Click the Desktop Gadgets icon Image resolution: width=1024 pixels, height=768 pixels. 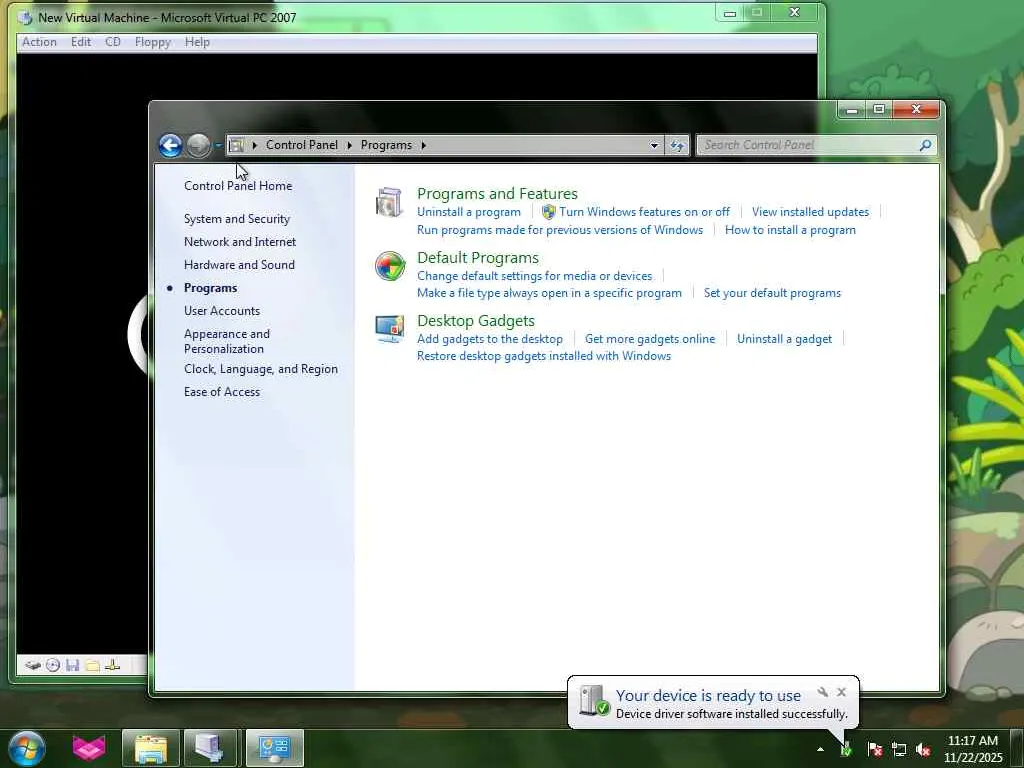[x=389, y=328]
